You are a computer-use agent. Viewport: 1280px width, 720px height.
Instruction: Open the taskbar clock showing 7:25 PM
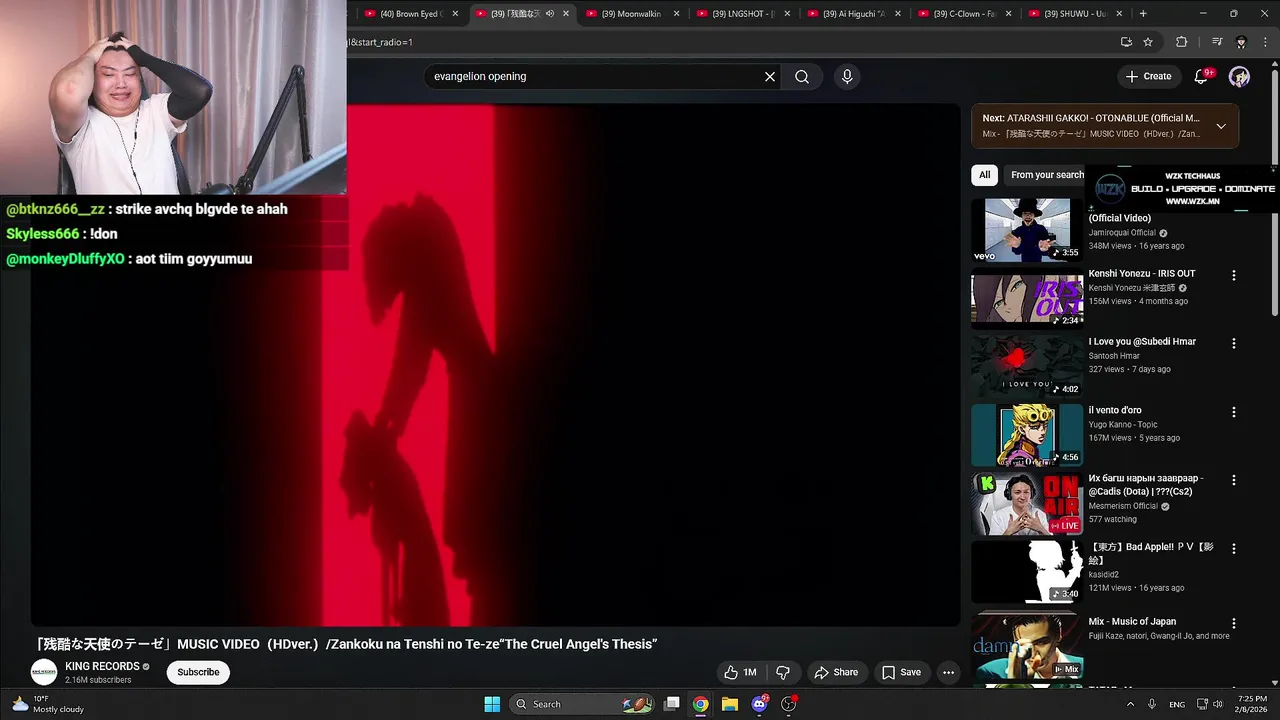1252,704
